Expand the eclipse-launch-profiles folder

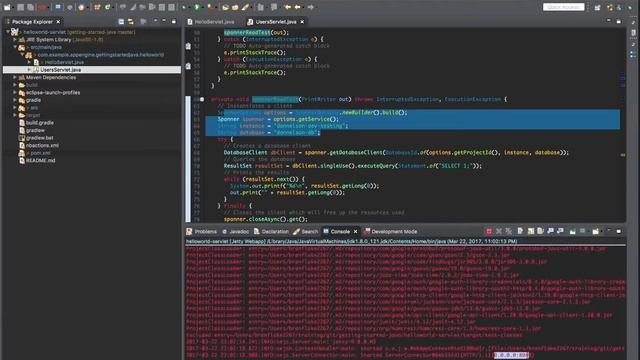click(15, 93)
